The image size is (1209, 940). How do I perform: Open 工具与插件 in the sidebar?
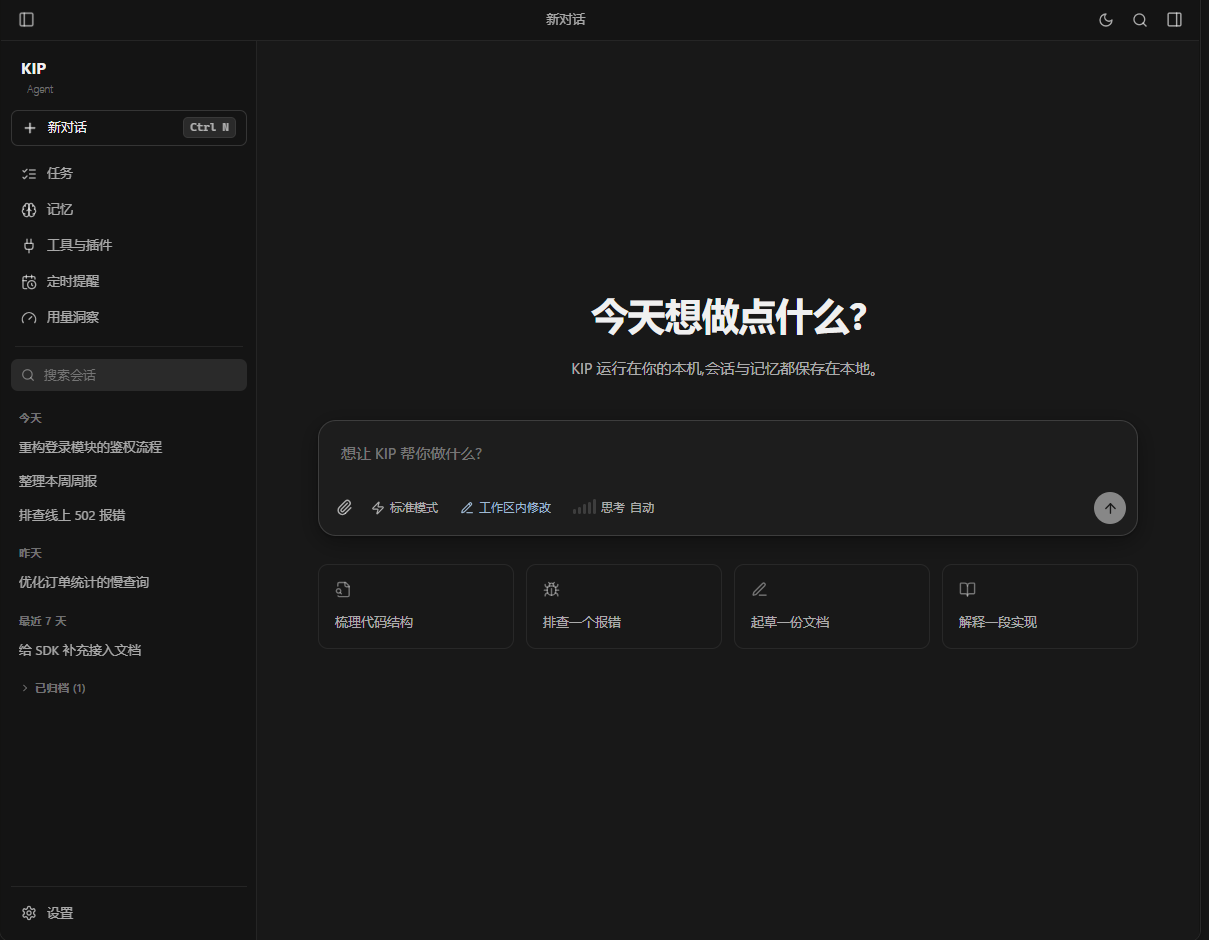coord(129,246)
